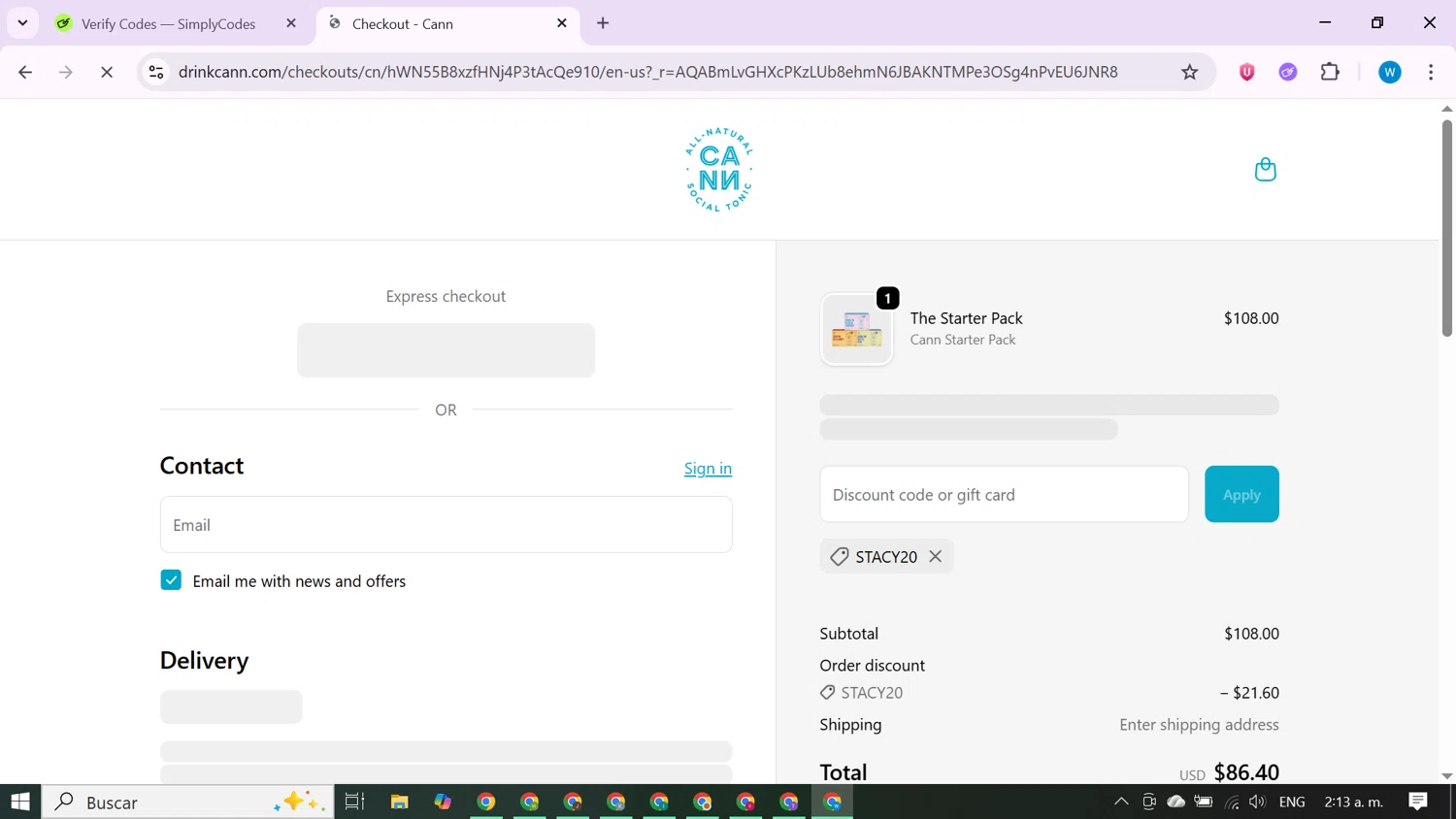Go back to previous page
1456x819 pixels.
(x=25, y=72)
